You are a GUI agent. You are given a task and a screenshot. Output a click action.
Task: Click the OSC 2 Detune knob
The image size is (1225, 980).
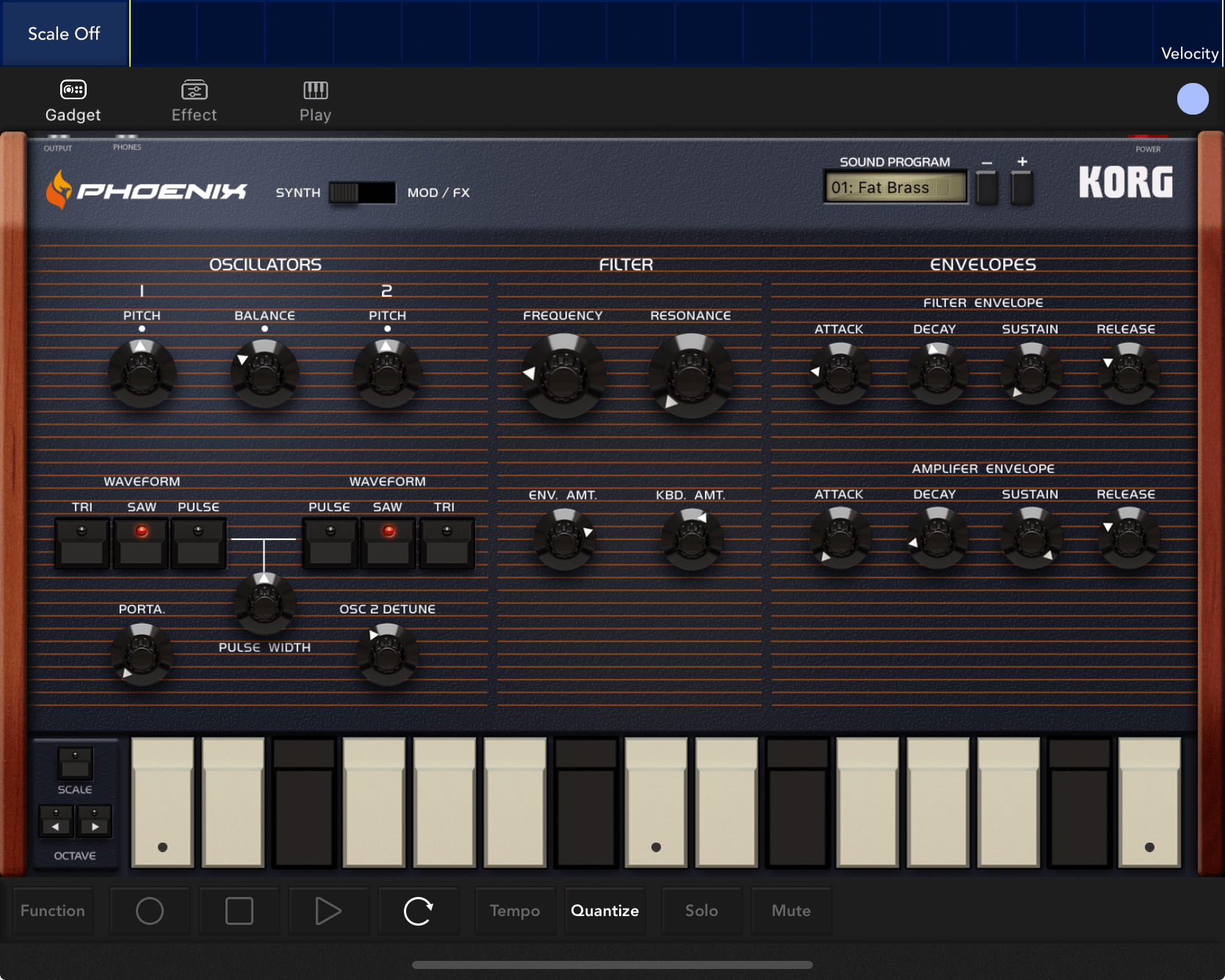click(387, 654)
